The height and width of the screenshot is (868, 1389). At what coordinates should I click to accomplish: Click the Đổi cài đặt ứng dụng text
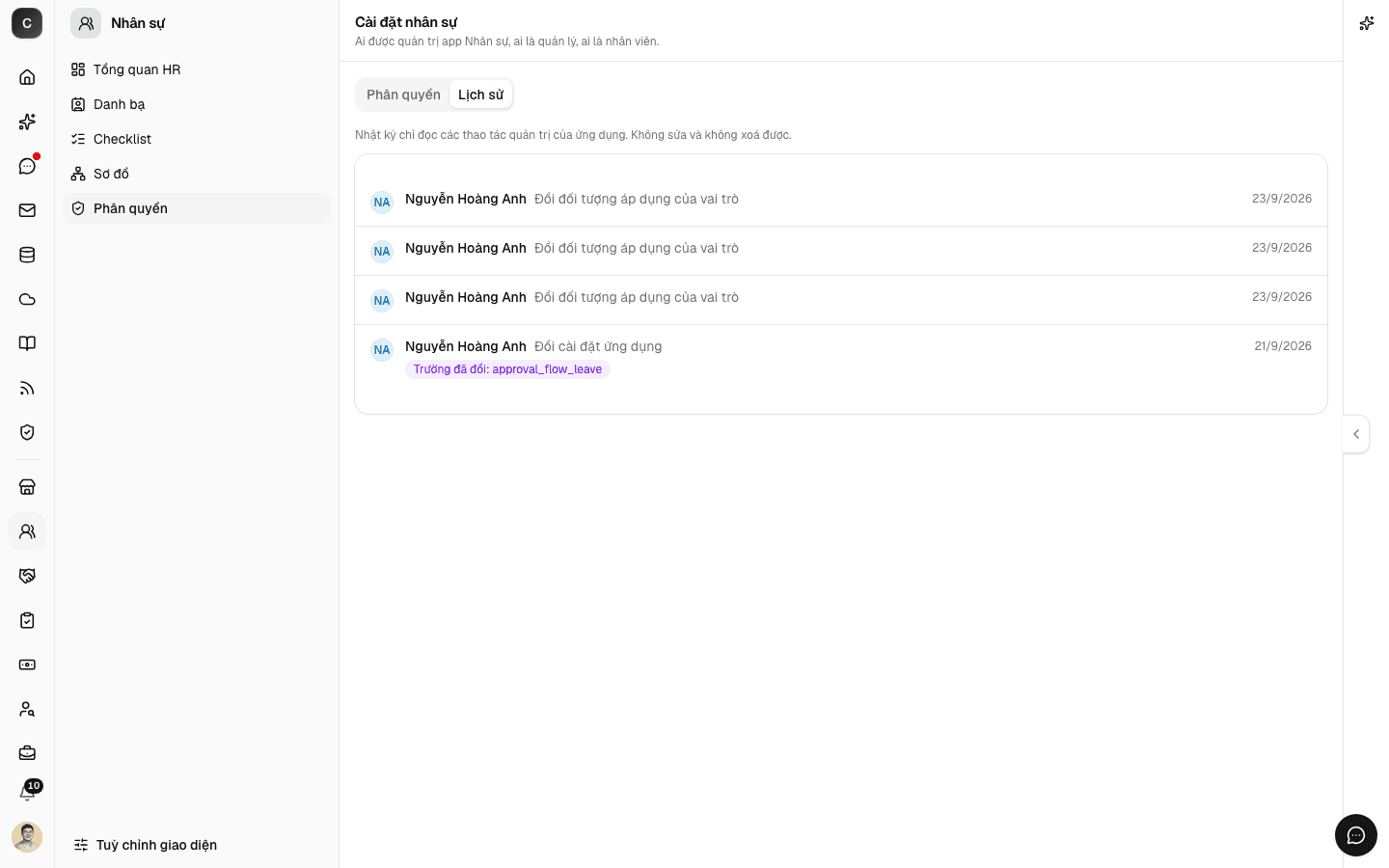[x=598, y=346]
